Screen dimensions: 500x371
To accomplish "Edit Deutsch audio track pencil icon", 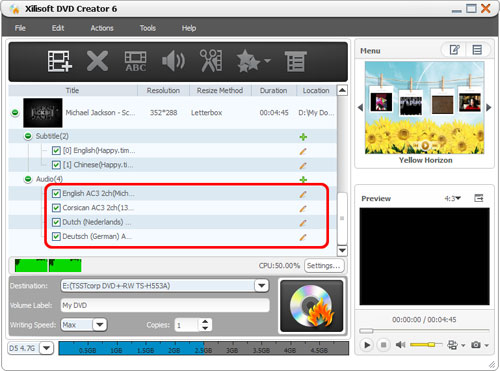I will (x=303, y=237).
